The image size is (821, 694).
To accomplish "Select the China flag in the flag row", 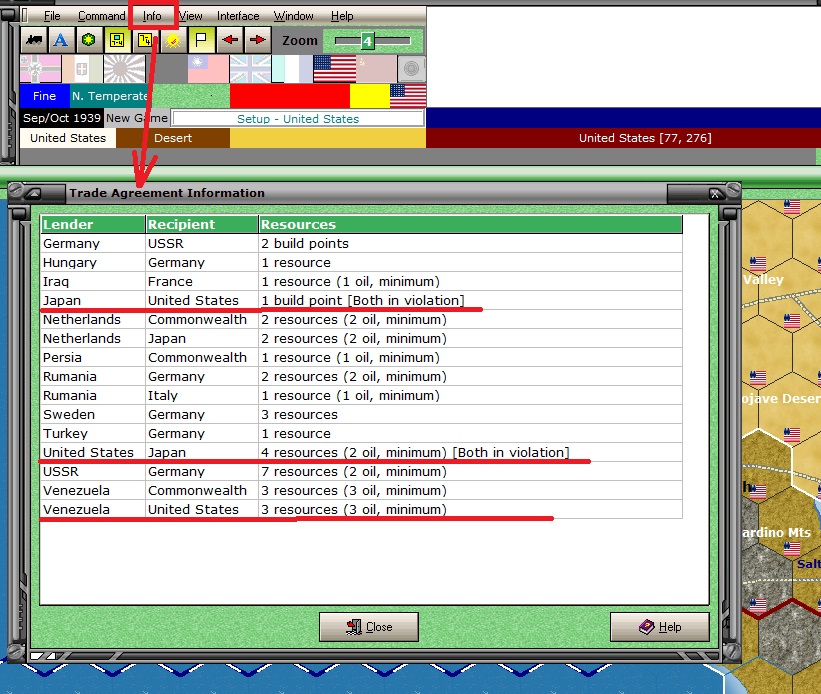I will click(x=208, y=69).
